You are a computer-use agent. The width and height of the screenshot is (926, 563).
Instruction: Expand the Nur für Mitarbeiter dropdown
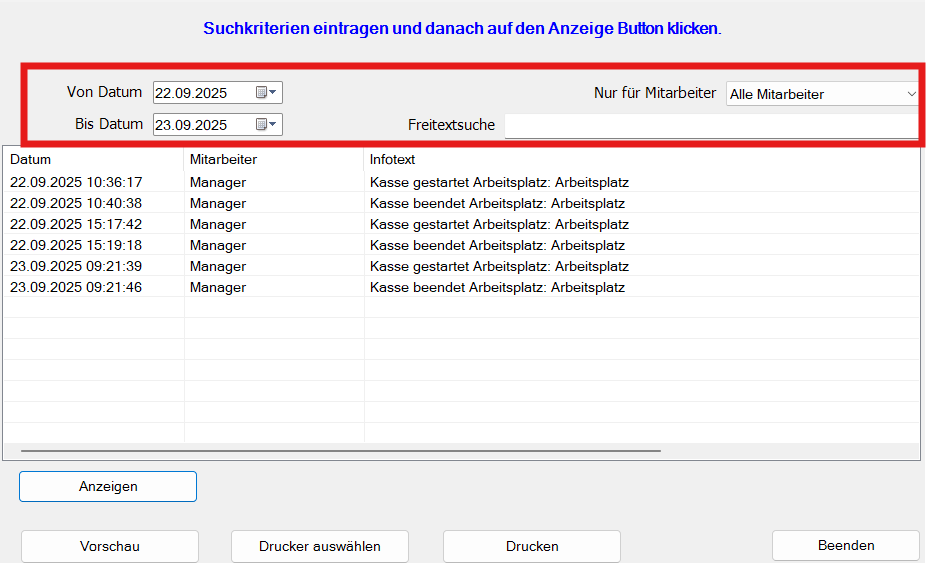pos(911,94)
